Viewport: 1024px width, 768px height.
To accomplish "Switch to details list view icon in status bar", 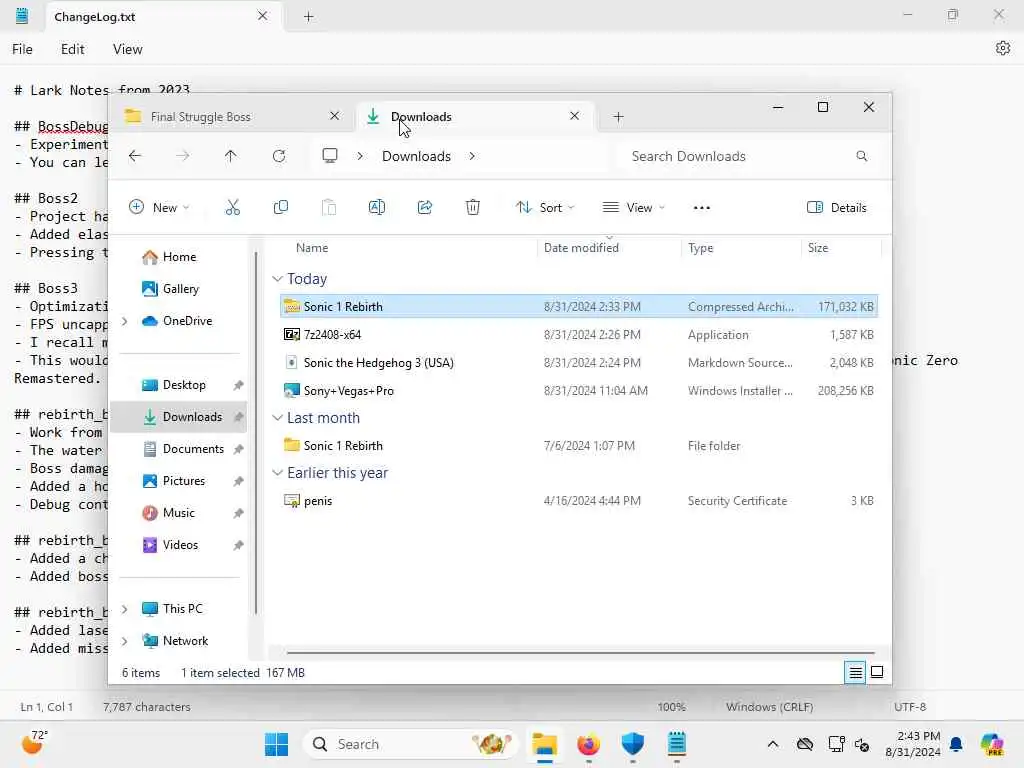I will pyautogui.click(x=855, y=672).
